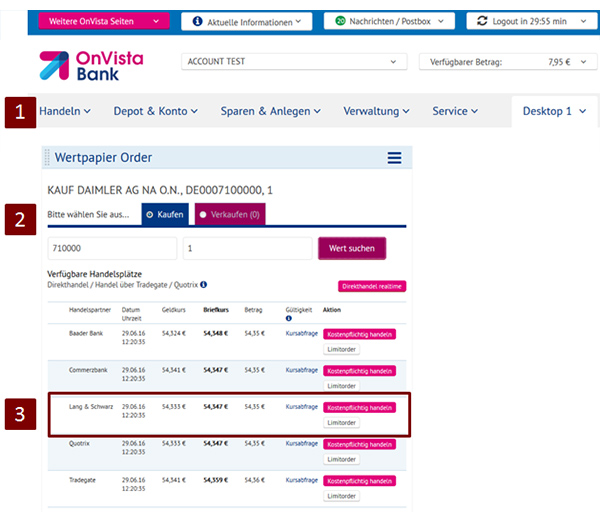Click the security number field containing 710000

coord(111,248)
